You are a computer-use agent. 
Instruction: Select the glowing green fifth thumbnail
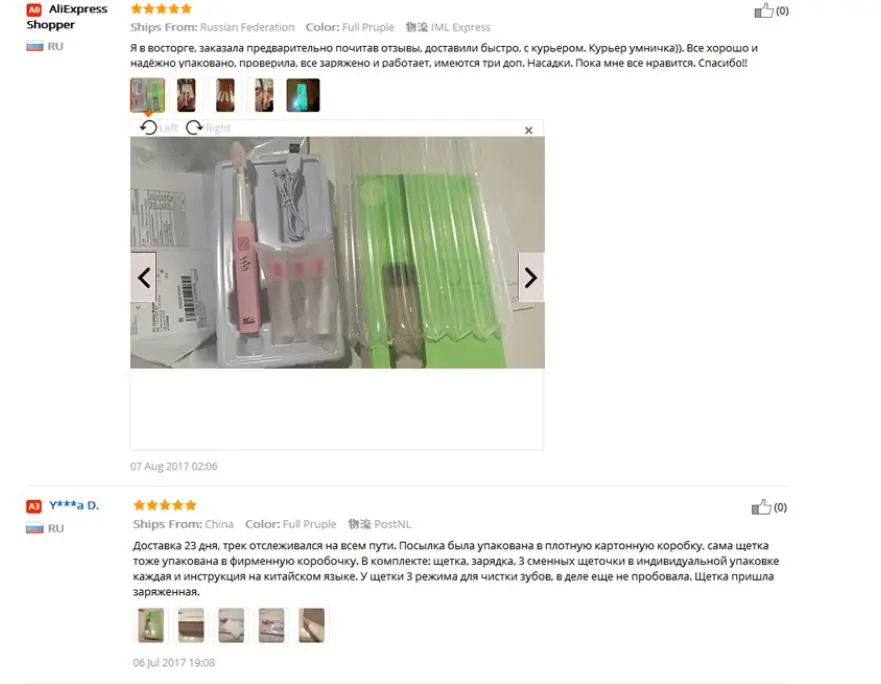[303, 95]
